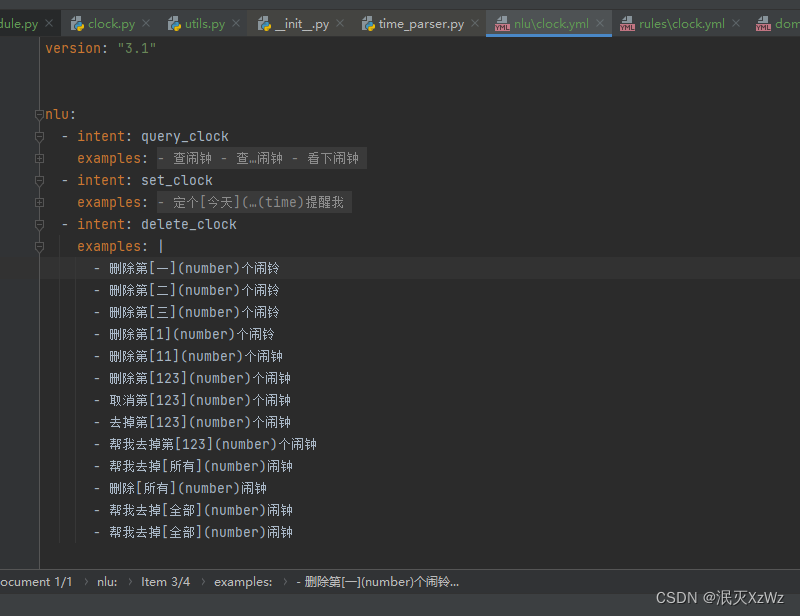Click the Item 3/4 breadcrumb
The height and width of the screenshot is (616, 800).
click(166, 581)
